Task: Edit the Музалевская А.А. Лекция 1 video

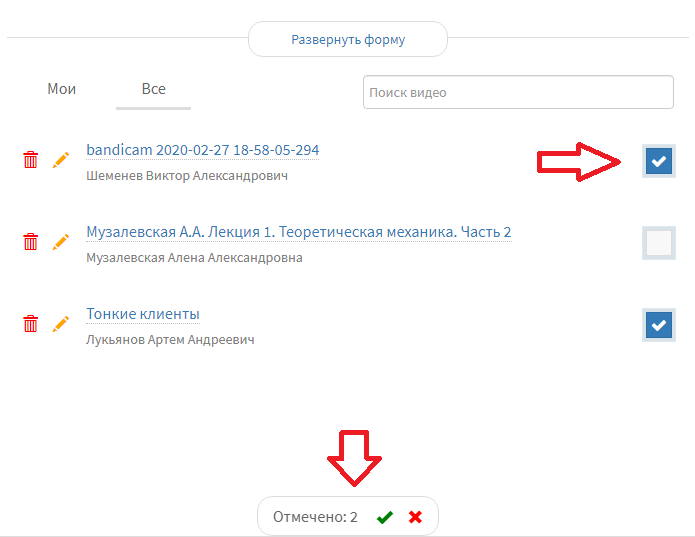Action: (61, 241)
